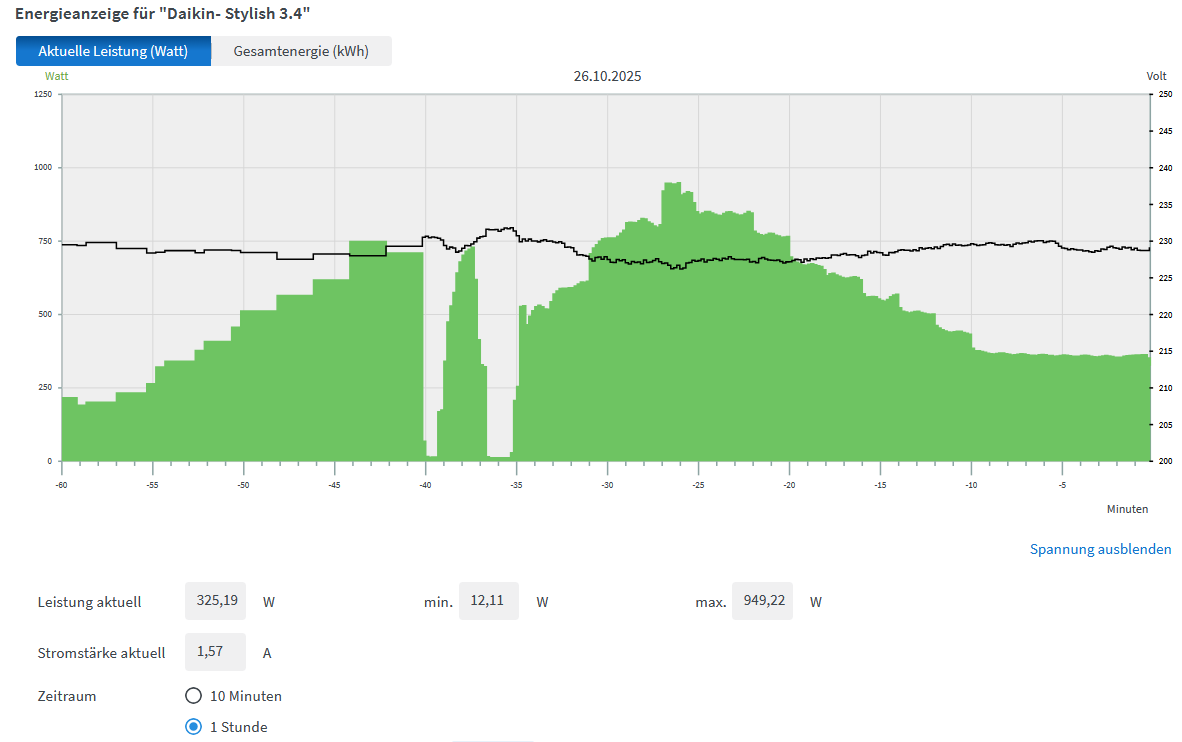The width and height of the screenshot is (1182, 742).
Task: Click the Energieanzeige für Daikin heading
Action: [155, 16]
